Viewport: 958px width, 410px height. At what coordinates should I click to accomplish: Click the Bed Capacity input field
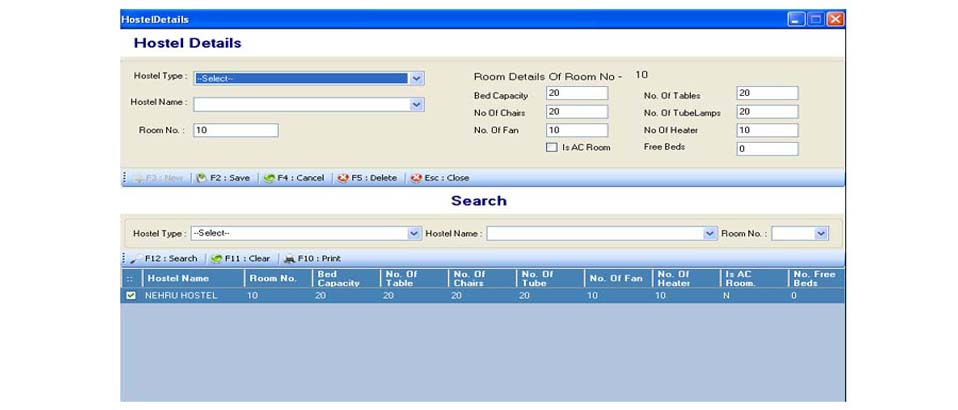pos(577,93)
